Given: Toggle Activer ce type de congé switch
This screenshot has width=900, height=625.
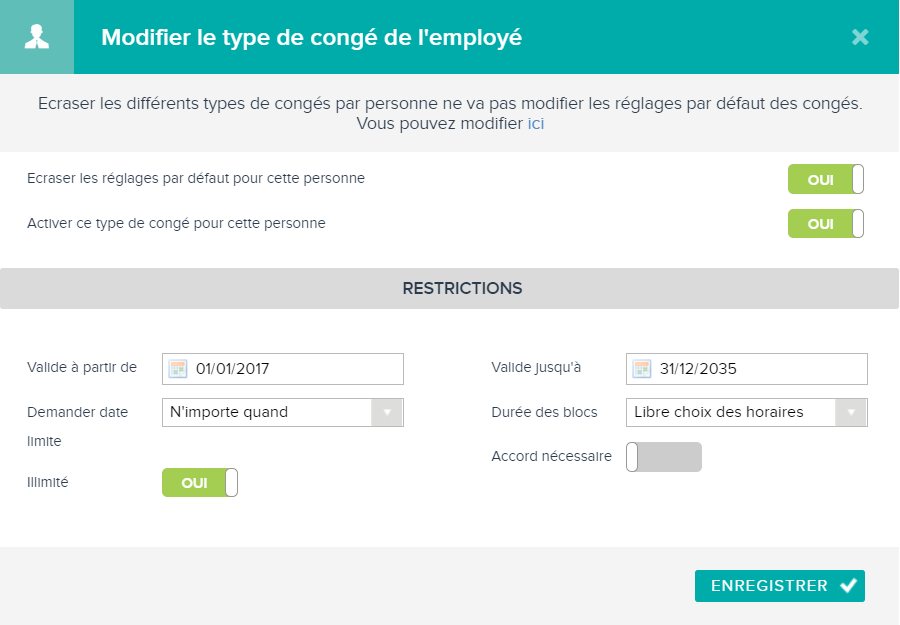Looking at the screenshot, I should [x=825, y=223].
